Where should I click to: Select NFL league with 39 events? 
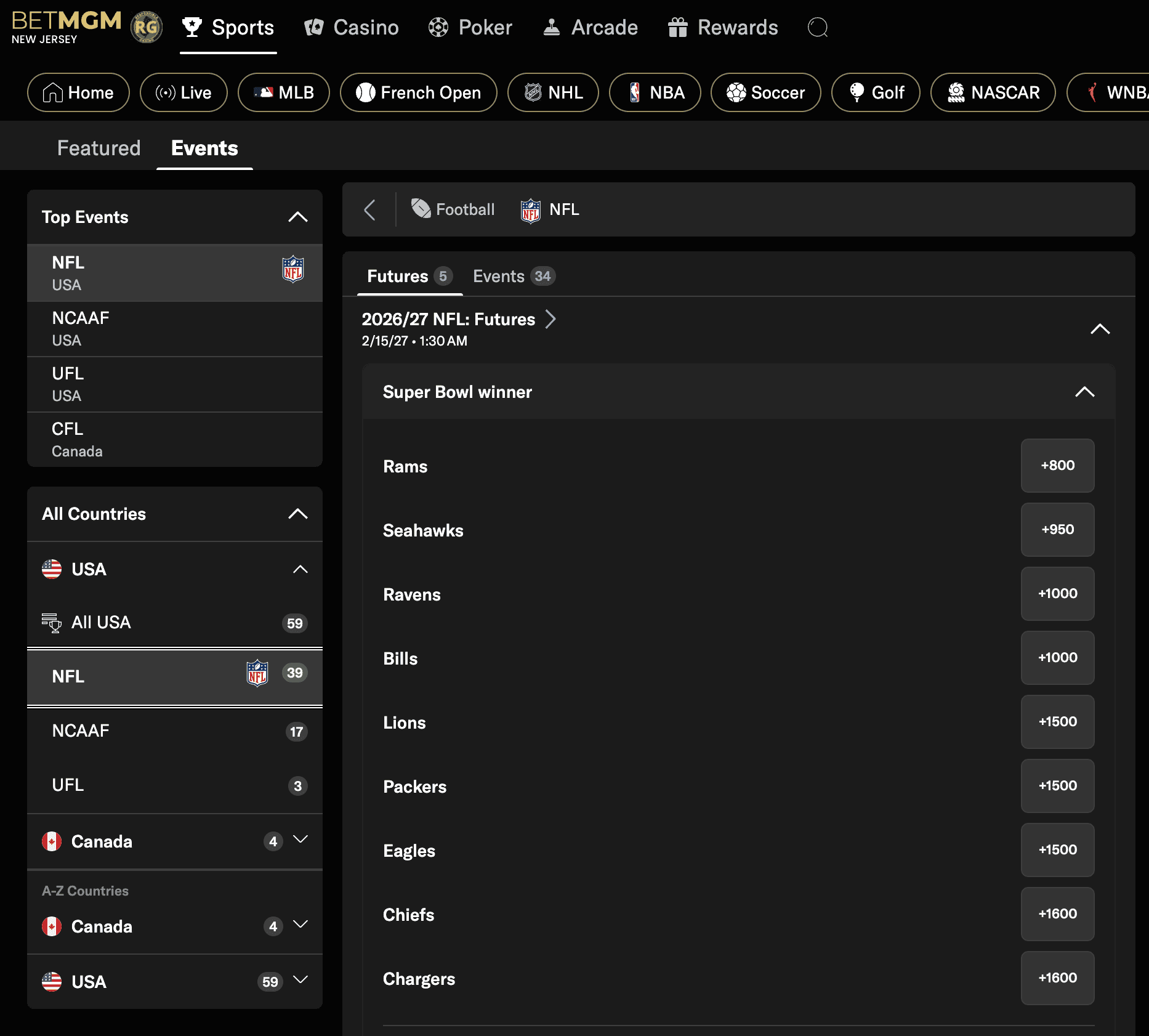tap(175, 676)
